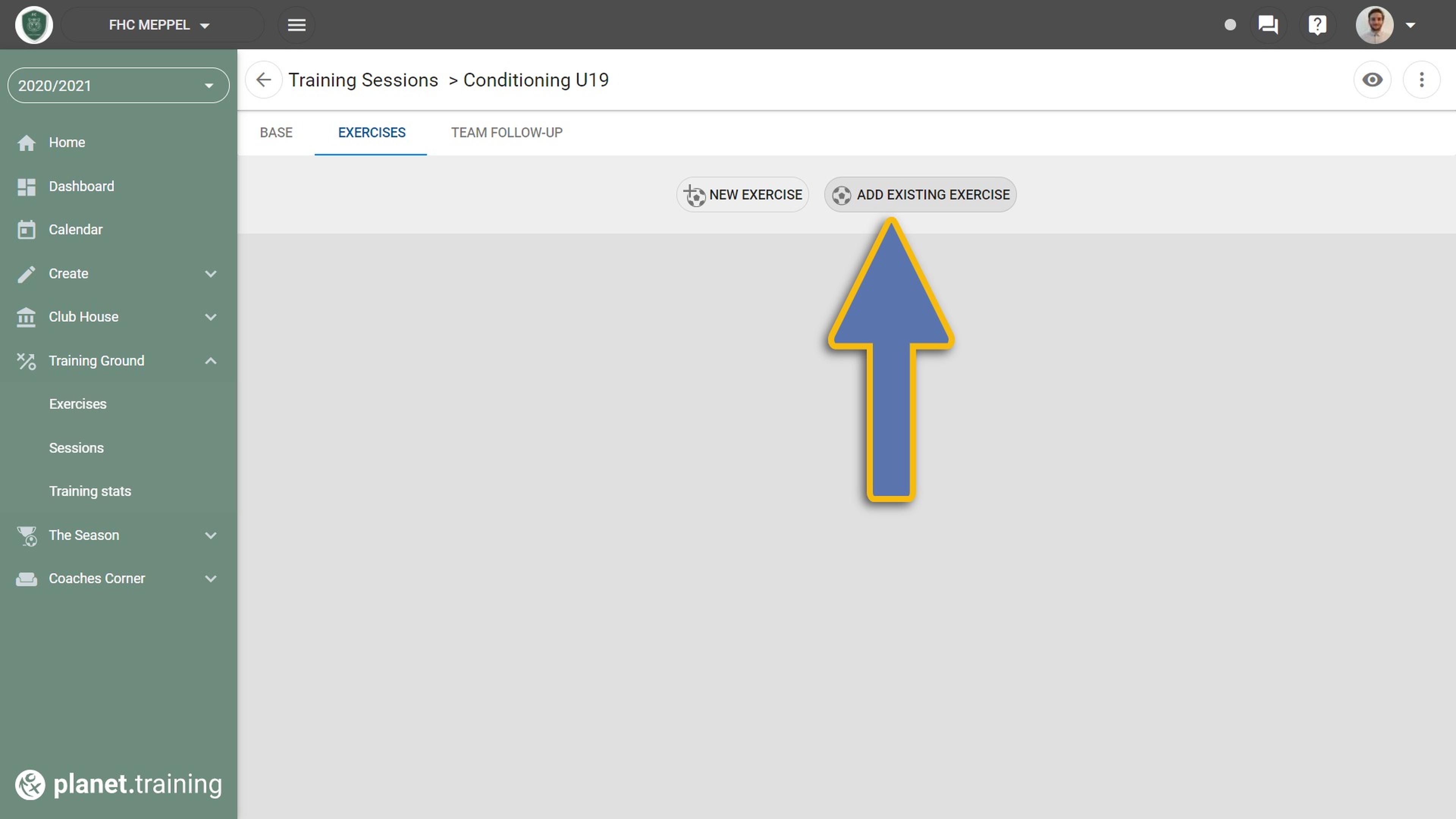
Task: Switch to the TEAM FOLLOW-UP tab
Action: 507,132
